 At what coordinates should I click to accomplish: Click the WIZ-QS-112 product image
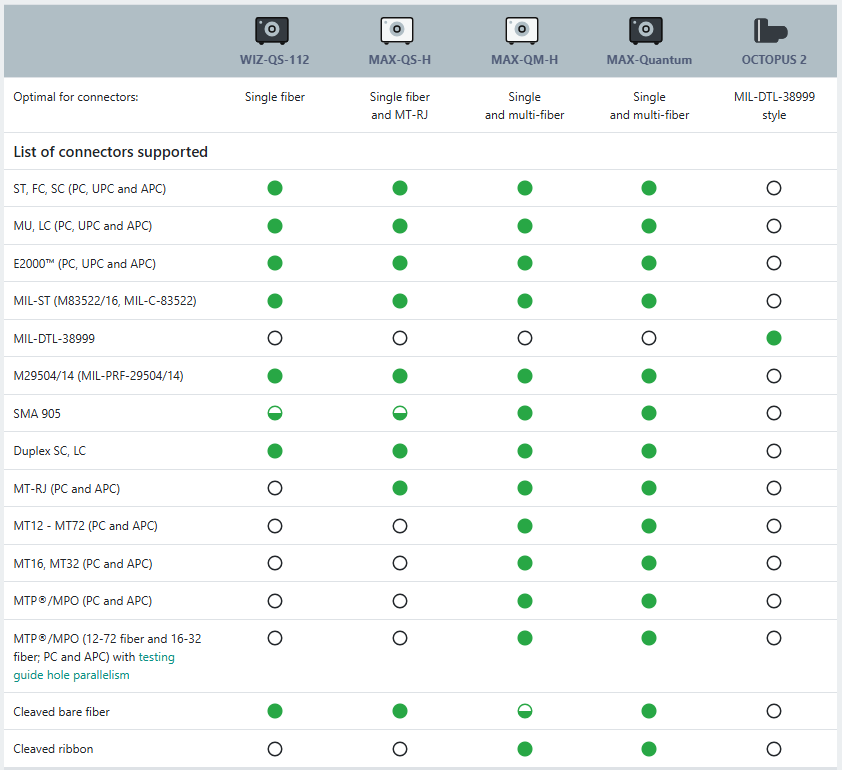point(274,30)
